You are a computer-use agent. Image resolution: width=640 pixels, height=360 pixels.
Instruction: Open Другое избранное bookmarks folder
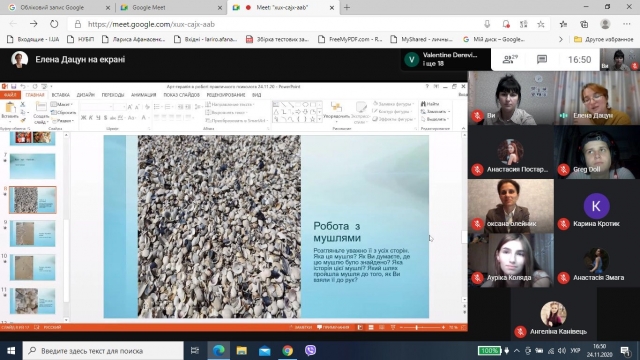tap(603, 40)
